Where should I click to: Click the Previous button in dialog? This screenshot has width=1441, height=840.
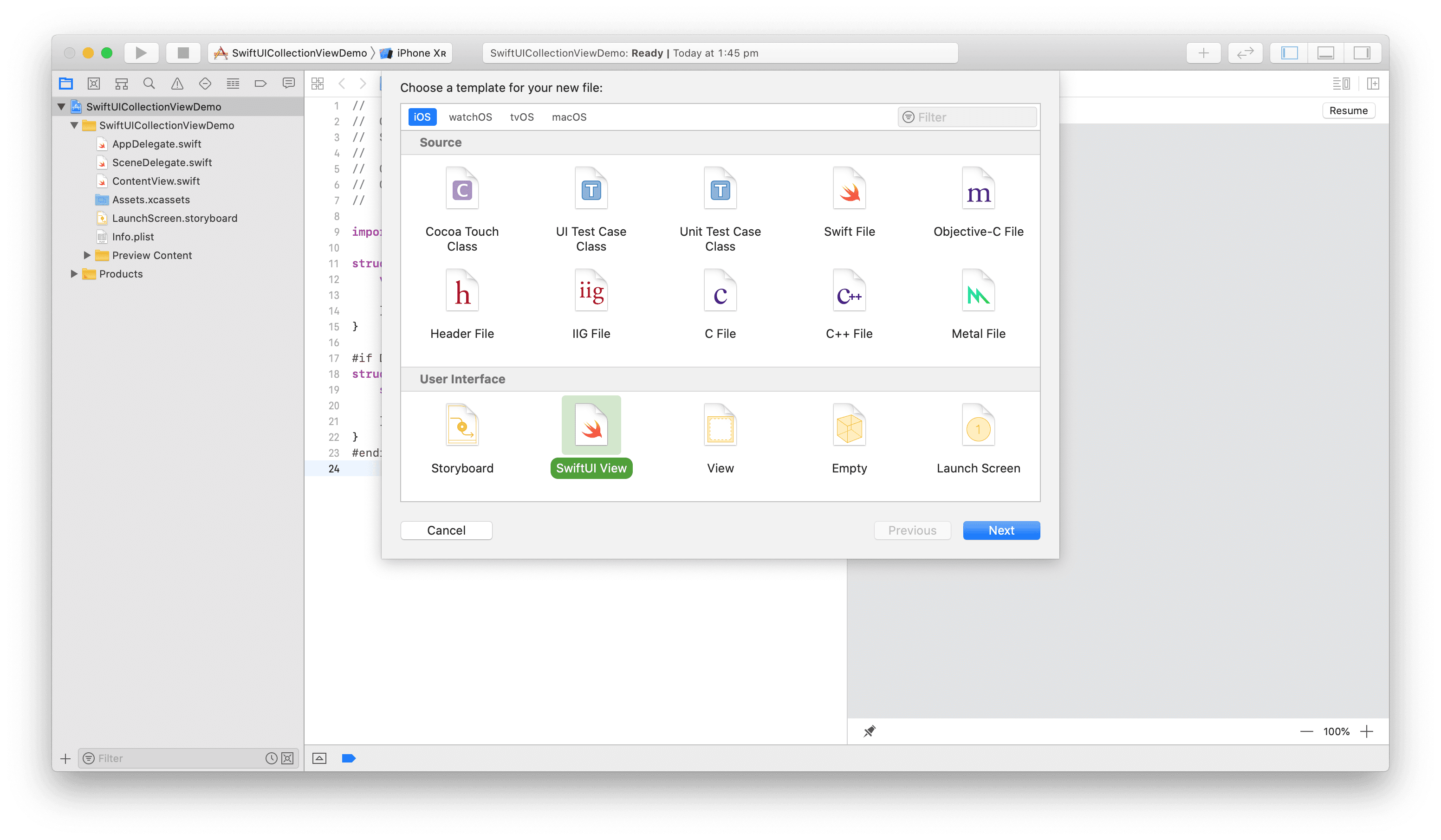pos(912,530)
